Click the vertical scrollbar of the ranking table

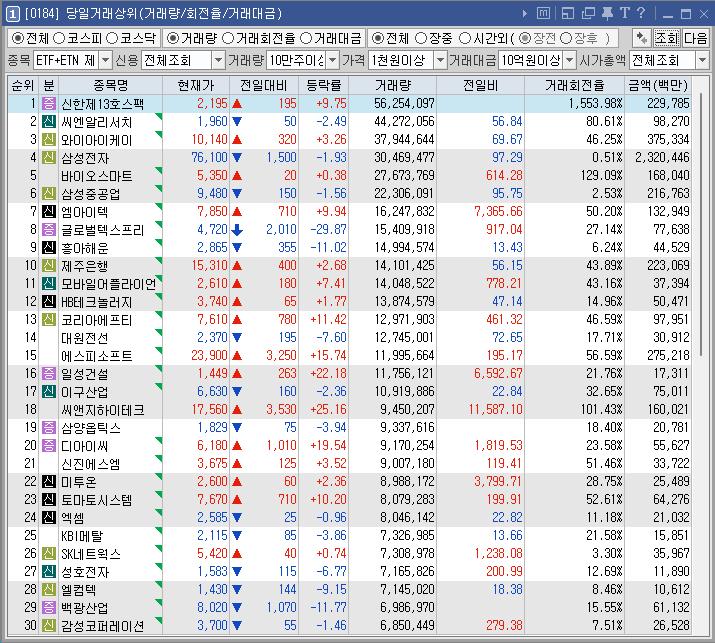click(x=700, y=223)
